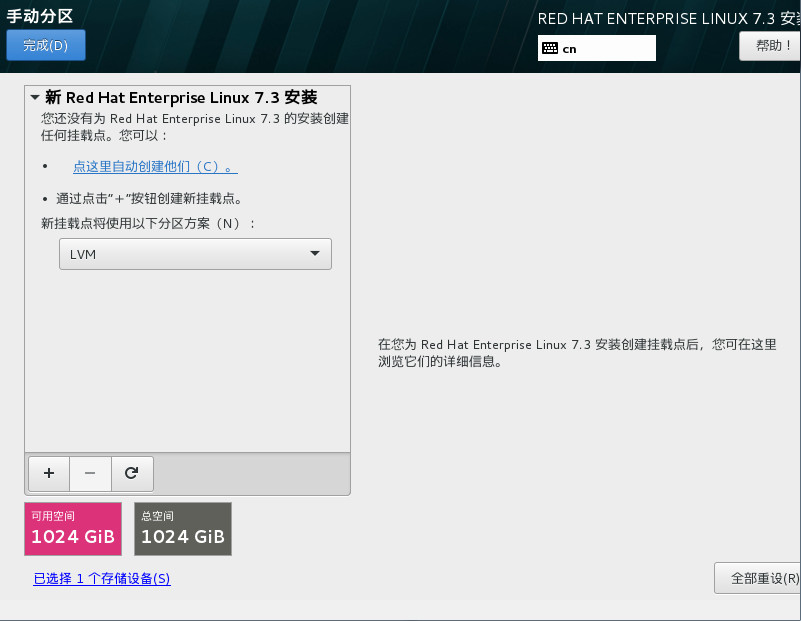This screenshot has height=621, width=801.
Task: Open the selected storage devices link
Action: tap(102, 579)
